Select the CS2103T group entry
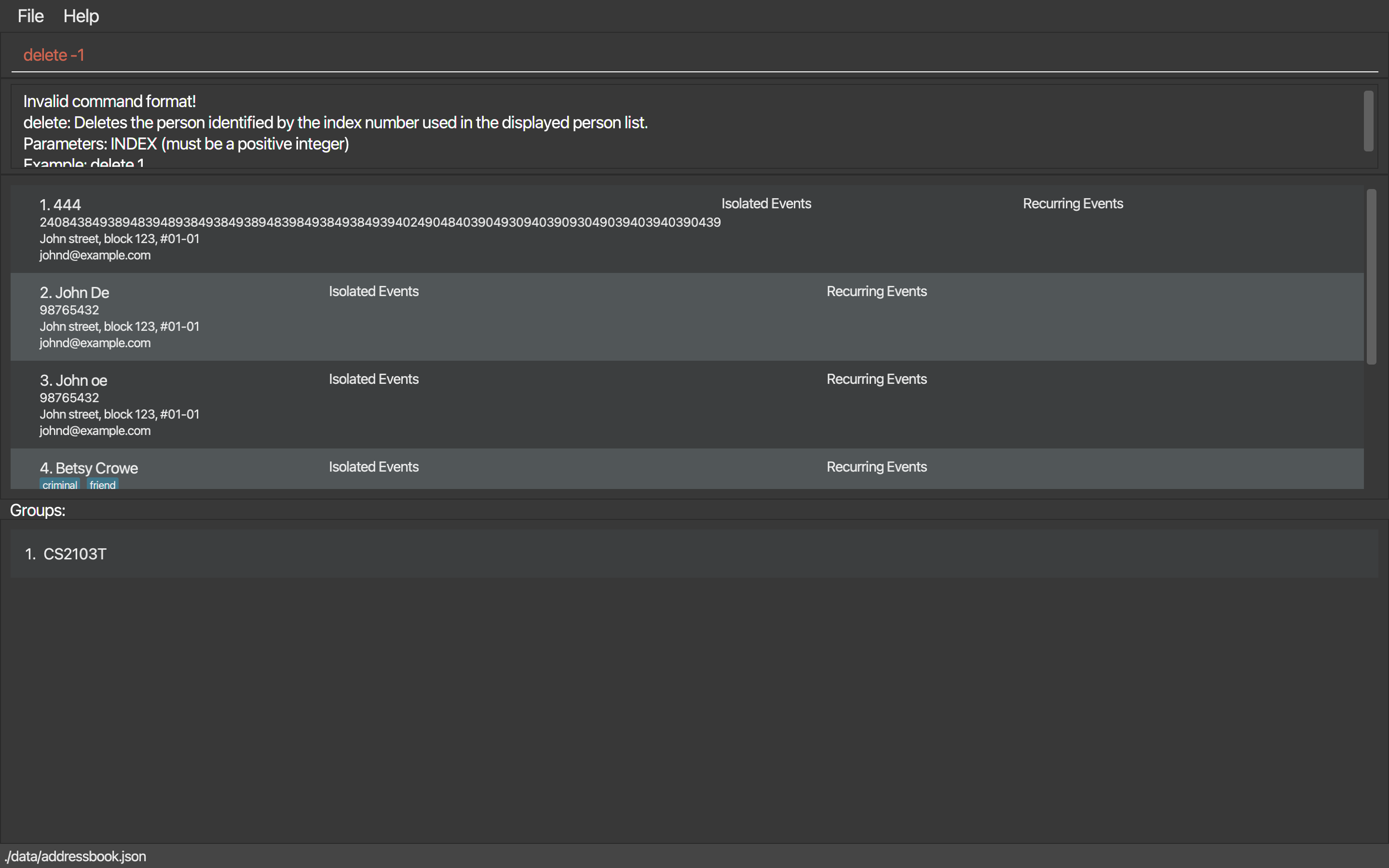The height and width of the screenshot is (868, 1389). [75, 554]
